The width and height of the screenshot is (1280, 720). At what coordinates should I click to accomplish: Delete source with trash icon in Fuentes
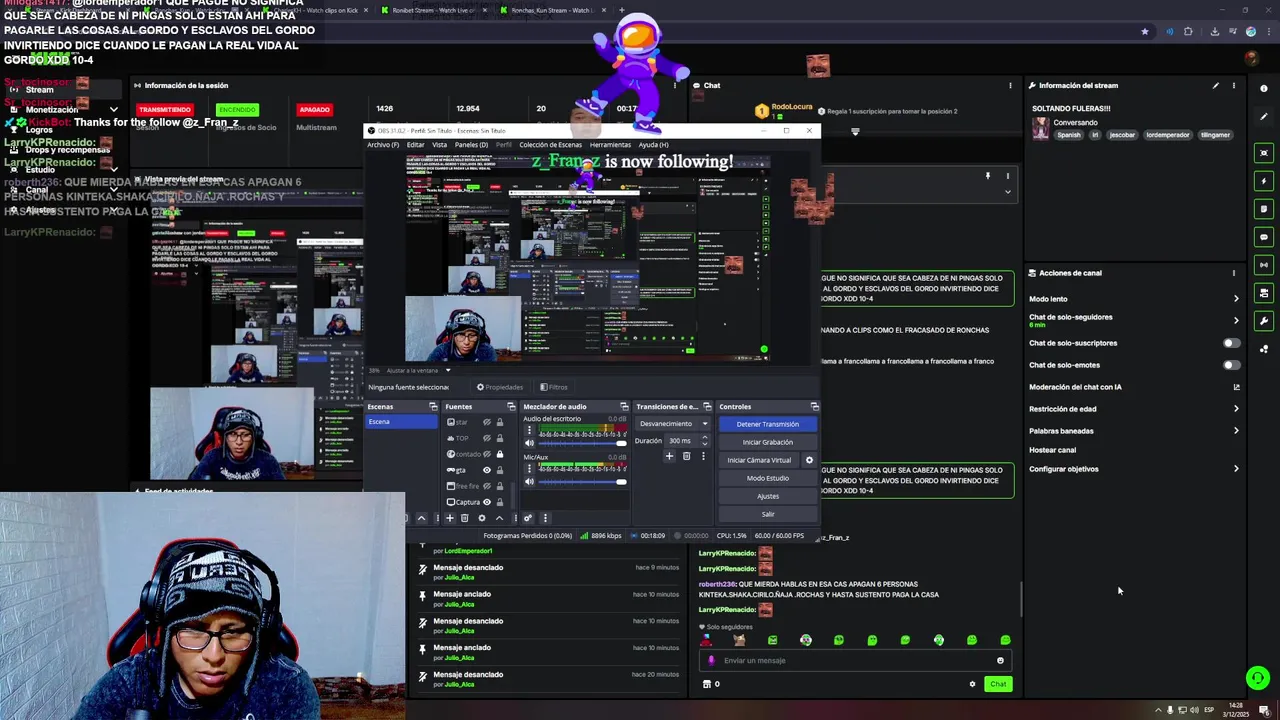click(464, 518)
